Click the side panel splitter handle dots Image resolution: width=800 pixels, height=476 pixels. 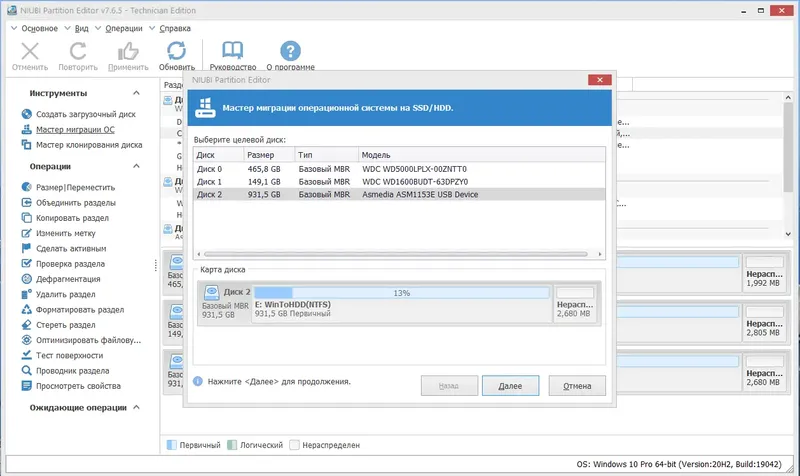click(x=156, y=265)
